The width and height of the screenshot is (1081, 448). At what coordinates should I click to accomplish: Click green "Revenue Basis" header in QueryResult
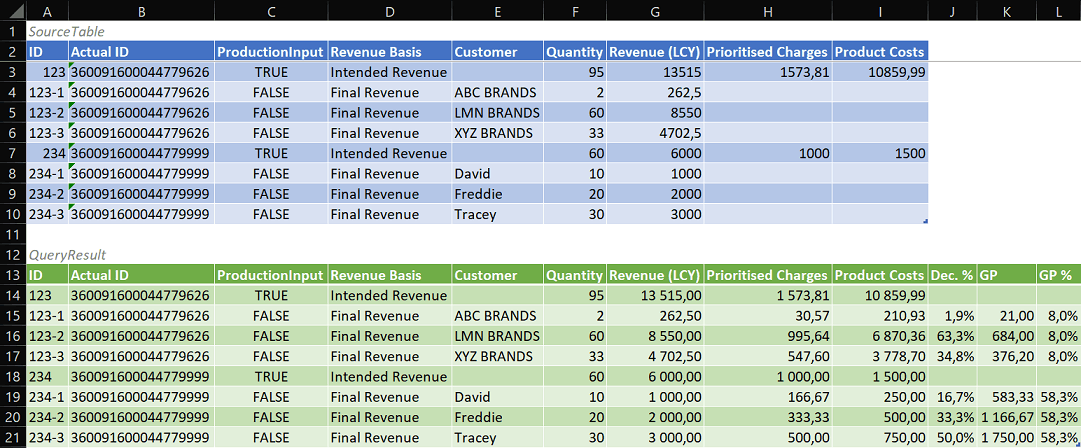pos(390,275)
